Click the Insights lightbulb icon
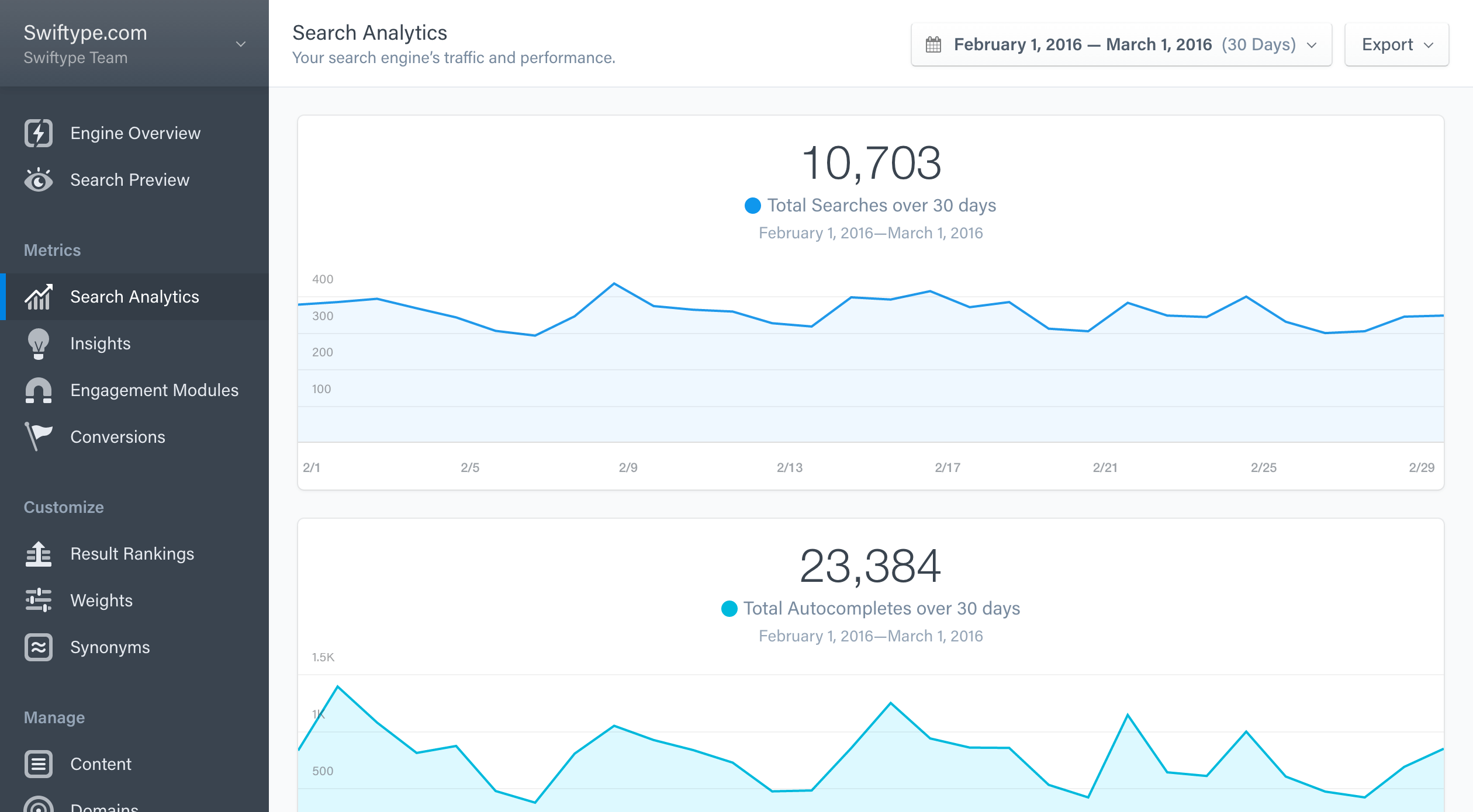 tap(39, 343)
